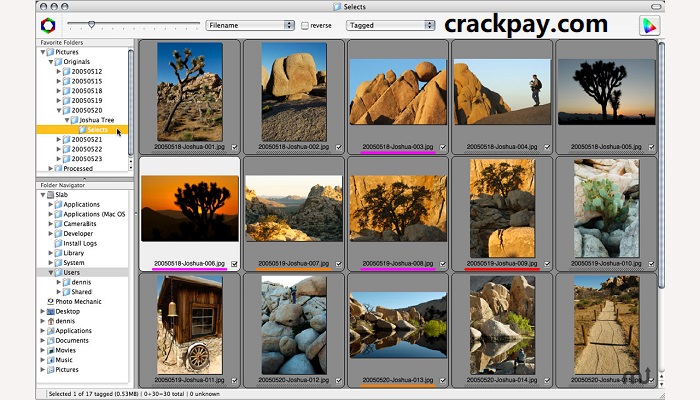Click the window toolbar toggle pill button
The height and width of the screenshot is (400, 700).
656,7
